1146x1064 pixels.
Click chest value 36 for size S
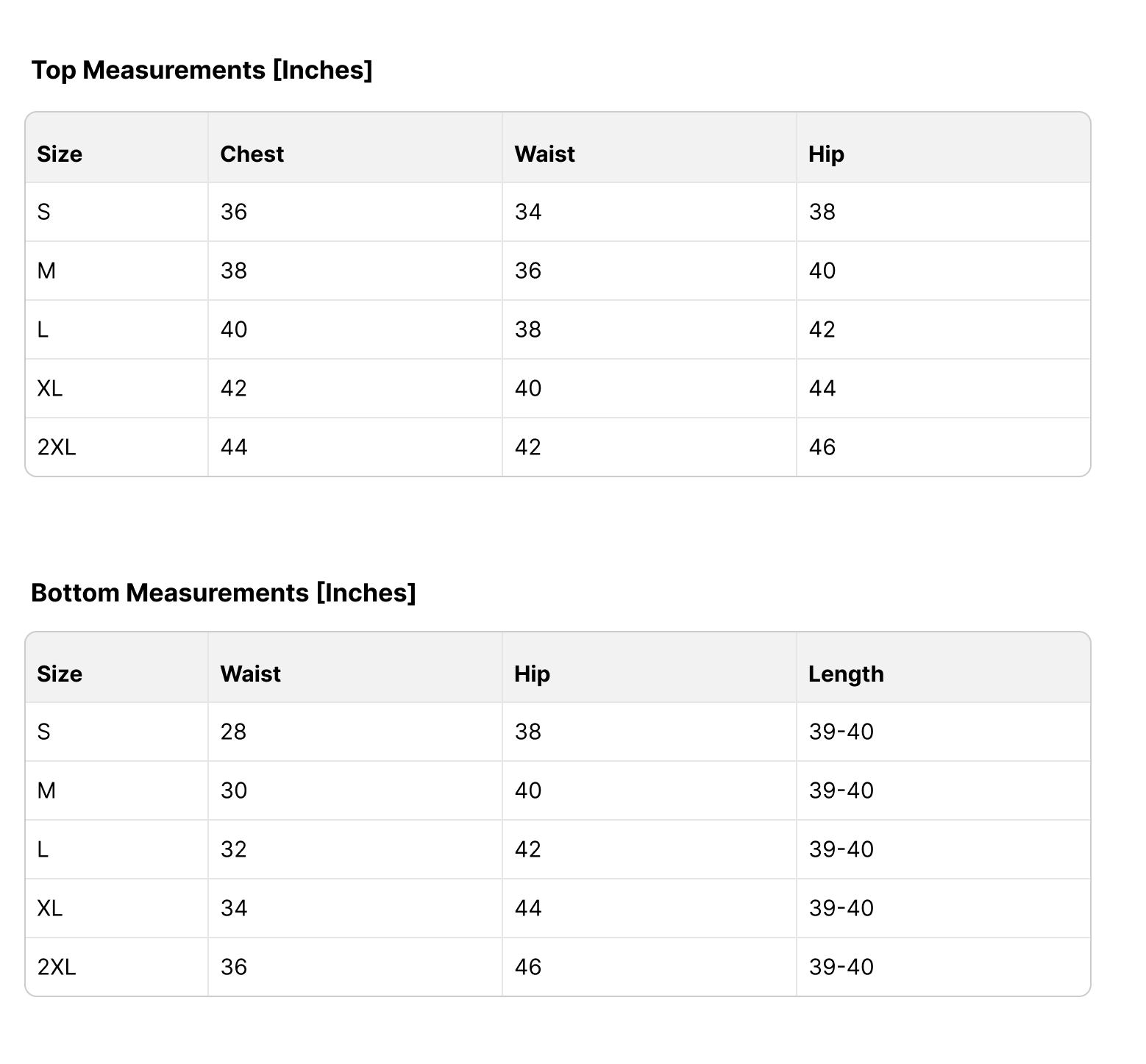tap(234, 213)
